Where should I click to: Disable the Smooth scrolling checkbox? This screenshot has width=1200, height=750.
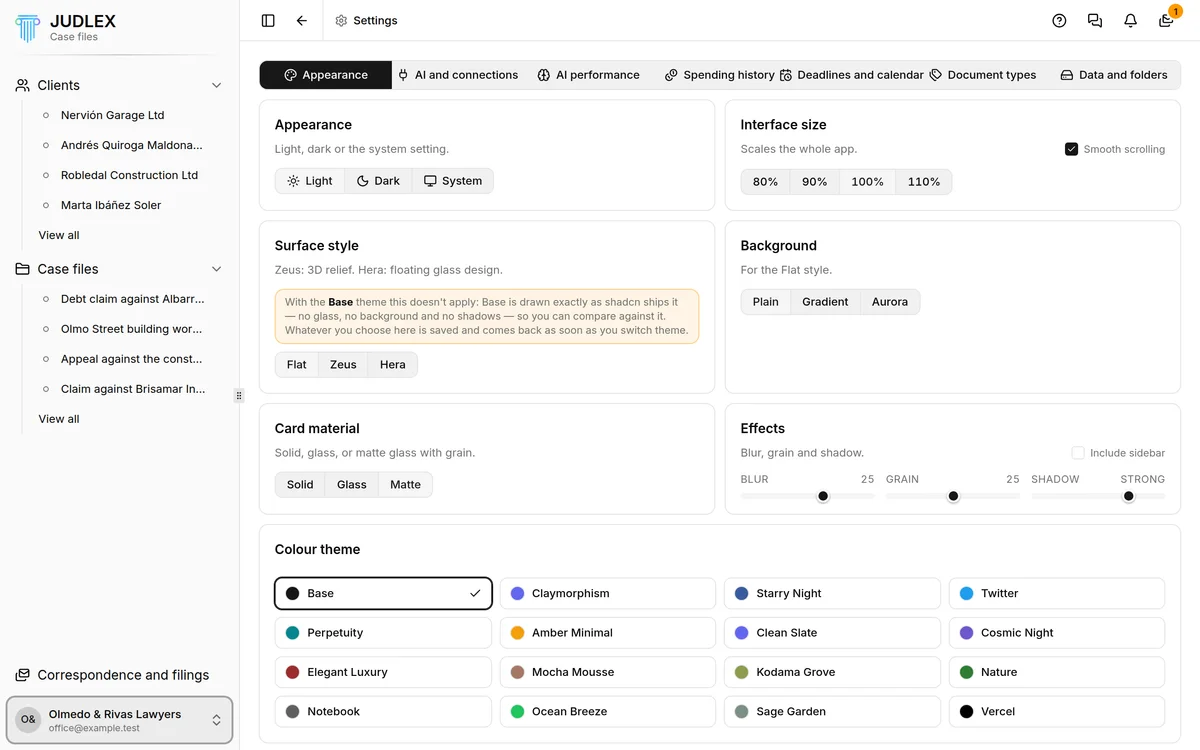pos(1071,149)
